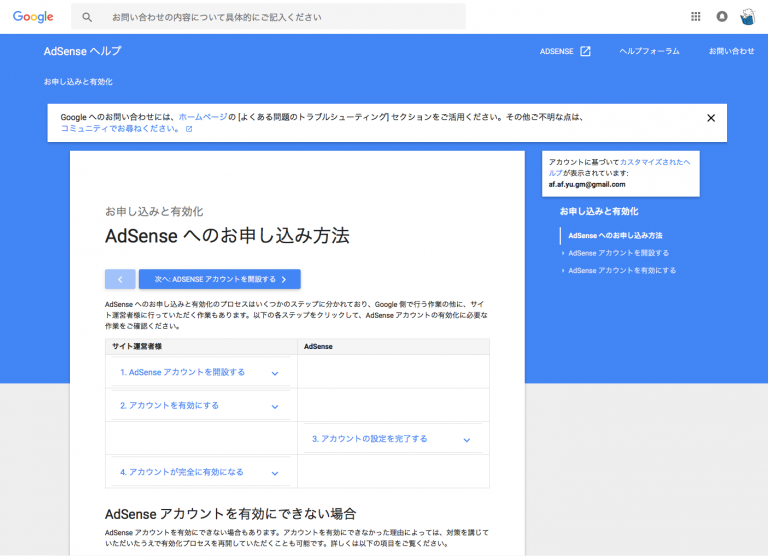
Task: Click the AdSense table column header
Action: click(318, 346)
